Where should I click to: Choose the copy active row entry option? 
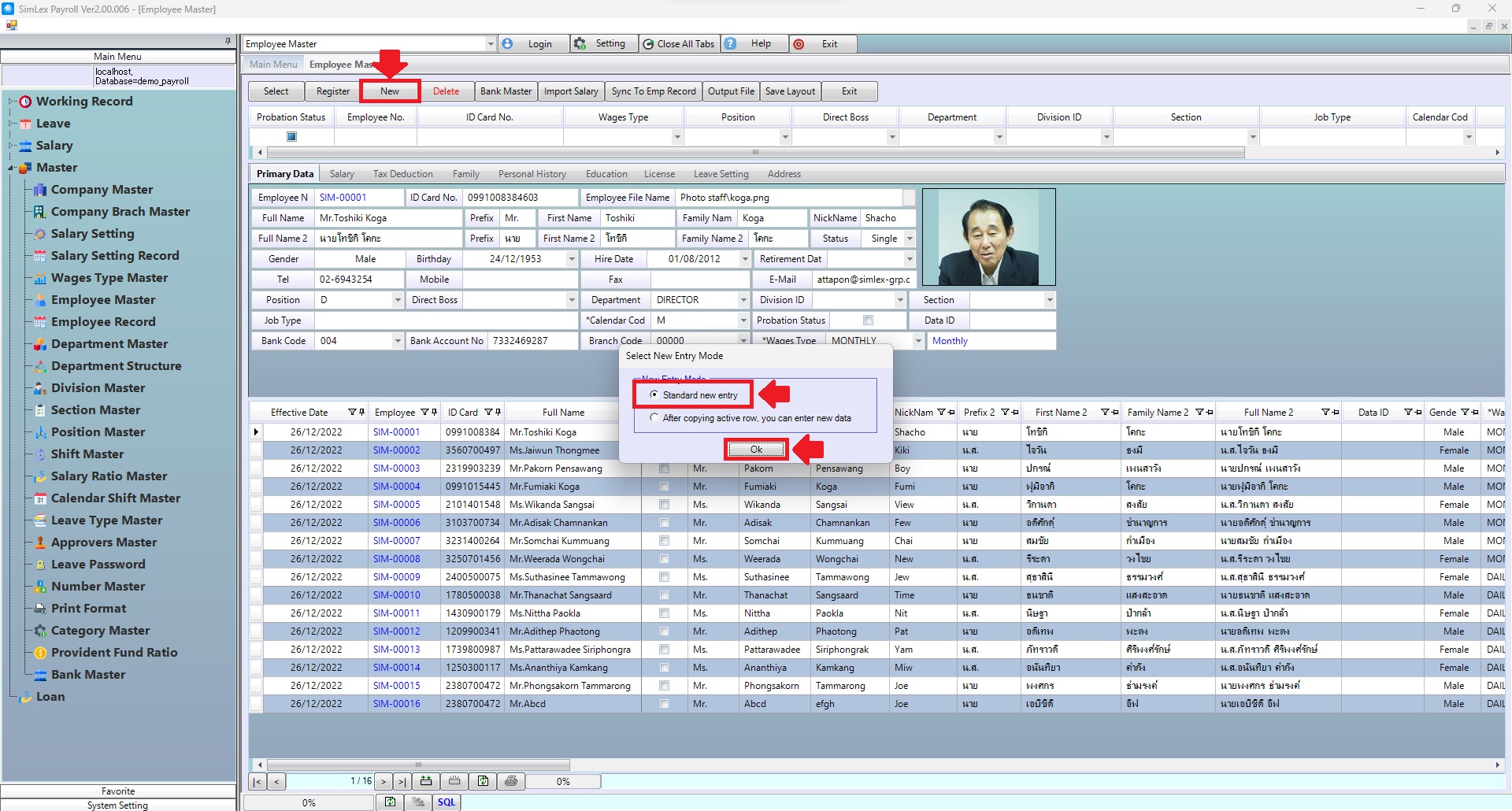654,418
